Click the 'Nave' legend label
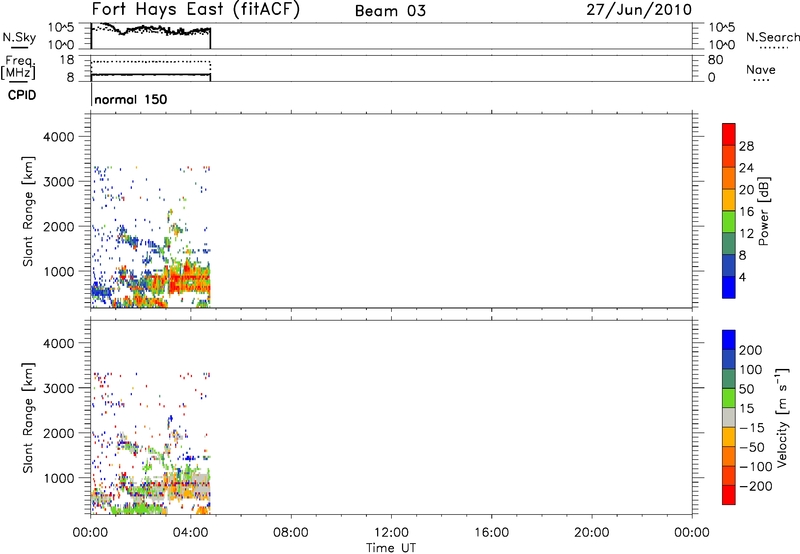 (x=761, y=69)
